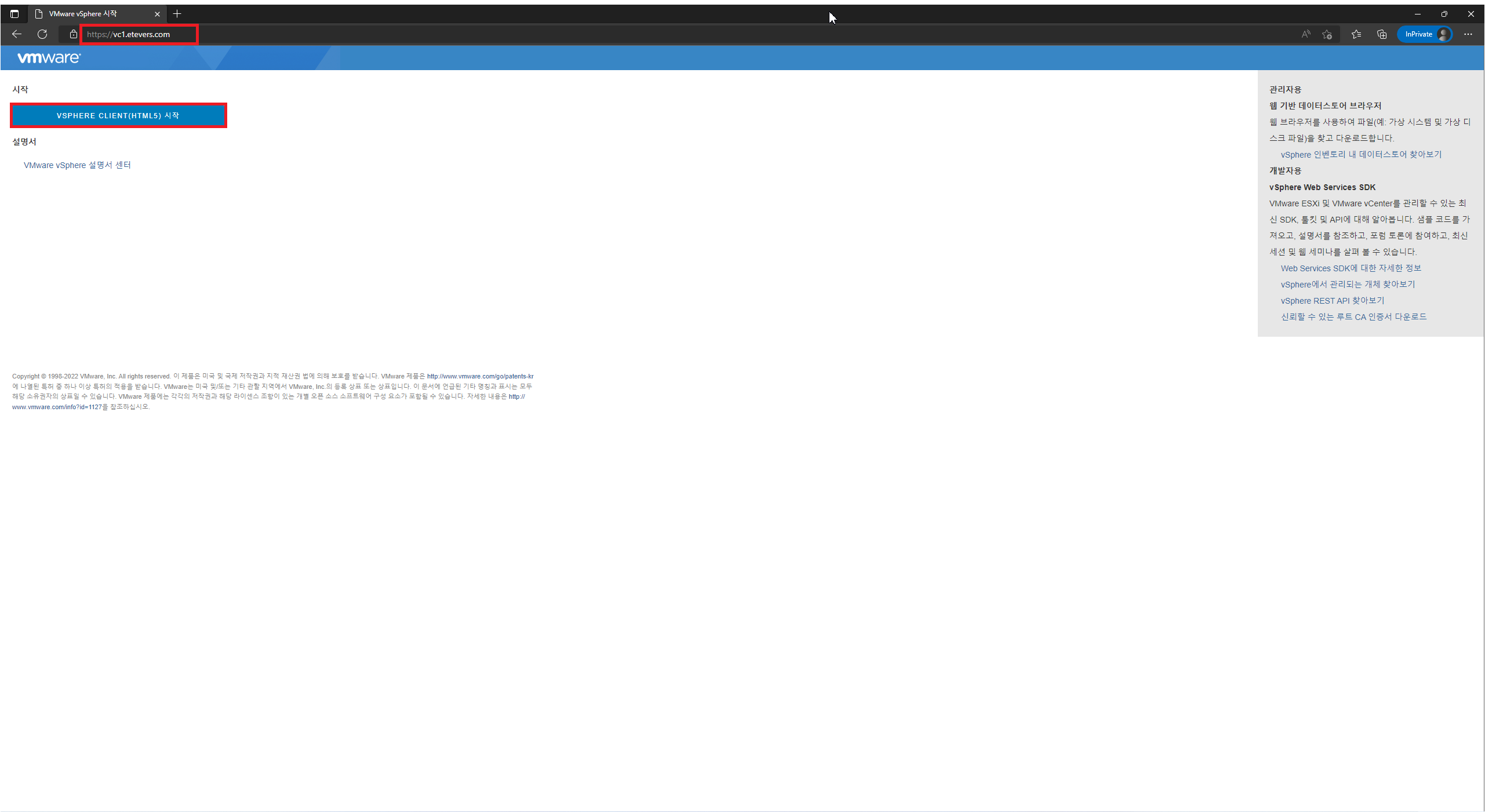Minimize the browser window
1485x812 pixels.
click(1418, 14)
